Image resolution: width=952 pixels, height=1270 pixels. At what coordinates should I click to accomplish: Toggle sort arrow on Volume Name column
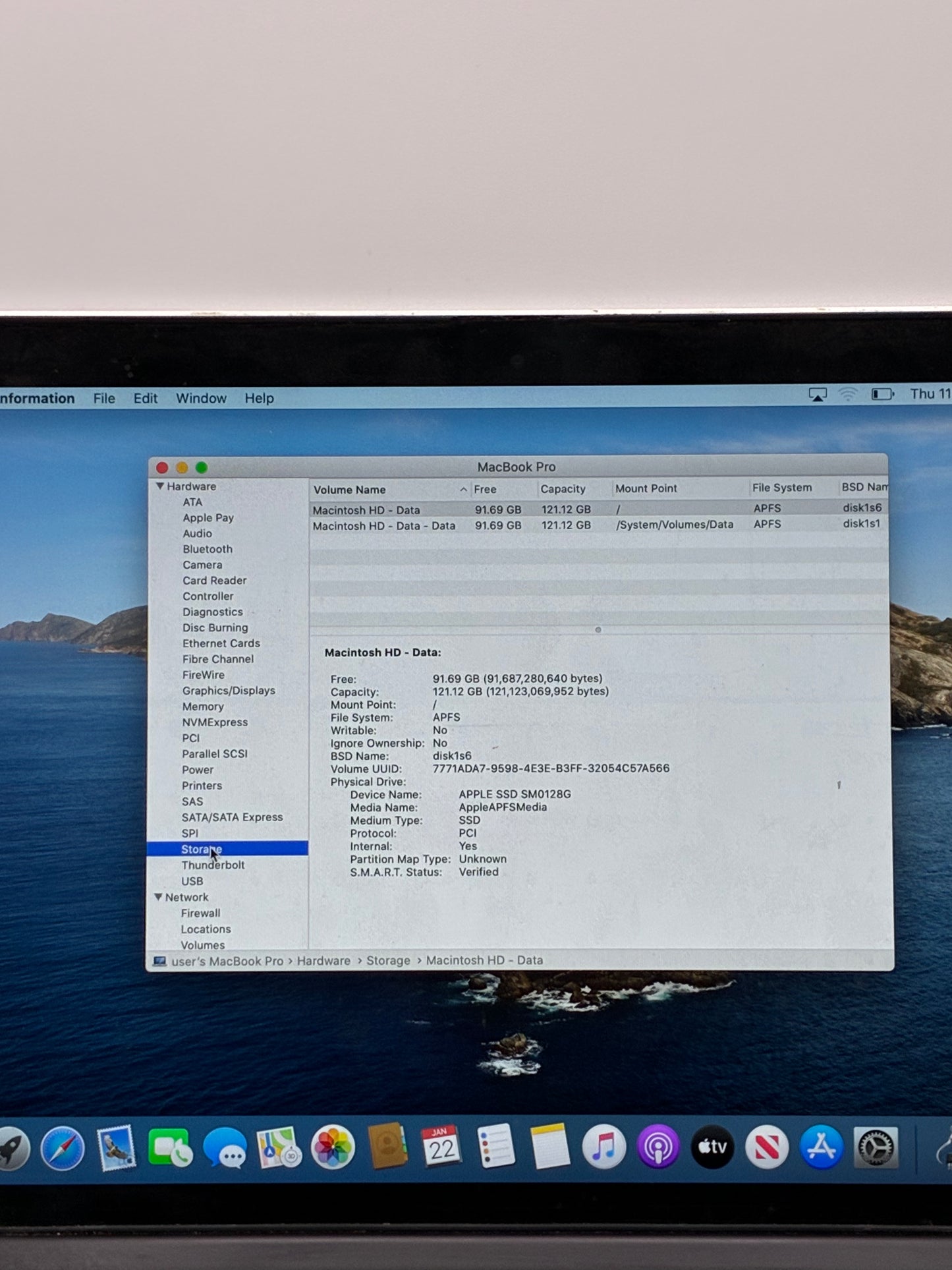pos(463,490)
